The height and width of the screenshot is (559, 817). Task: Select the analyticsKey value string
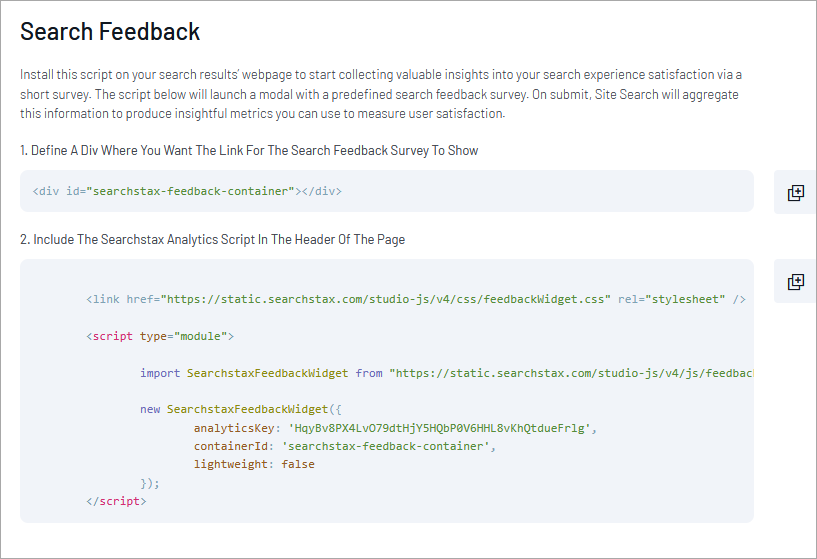[x=439, y=428]
